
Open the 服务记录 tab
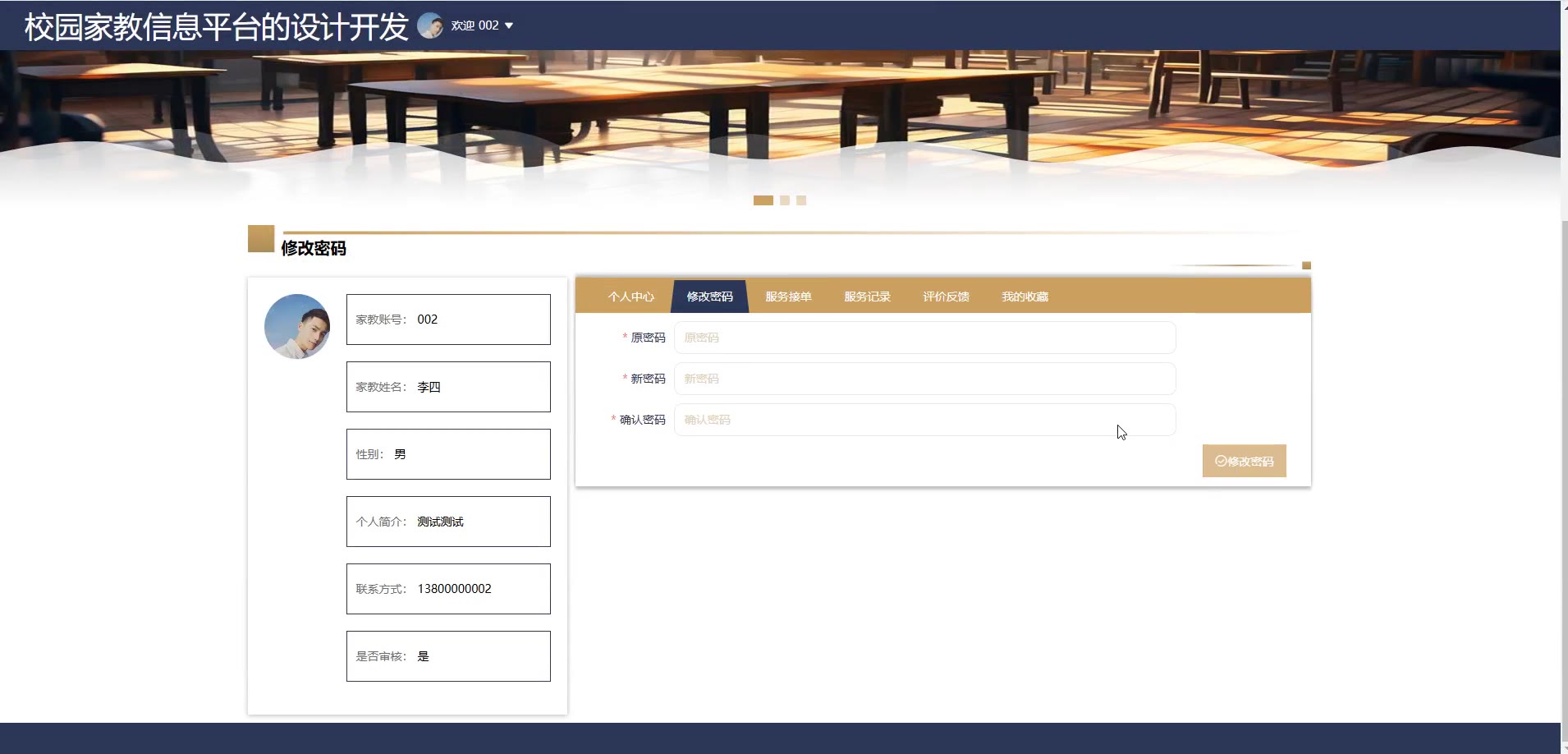(867, 297)
